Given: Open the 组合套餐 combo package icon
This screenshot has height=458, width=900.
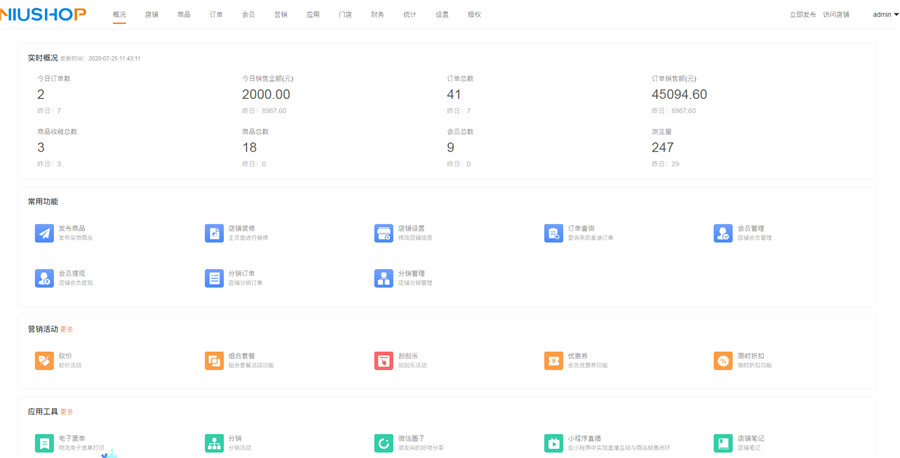Looking at the screenshot, I should [214, 360].
